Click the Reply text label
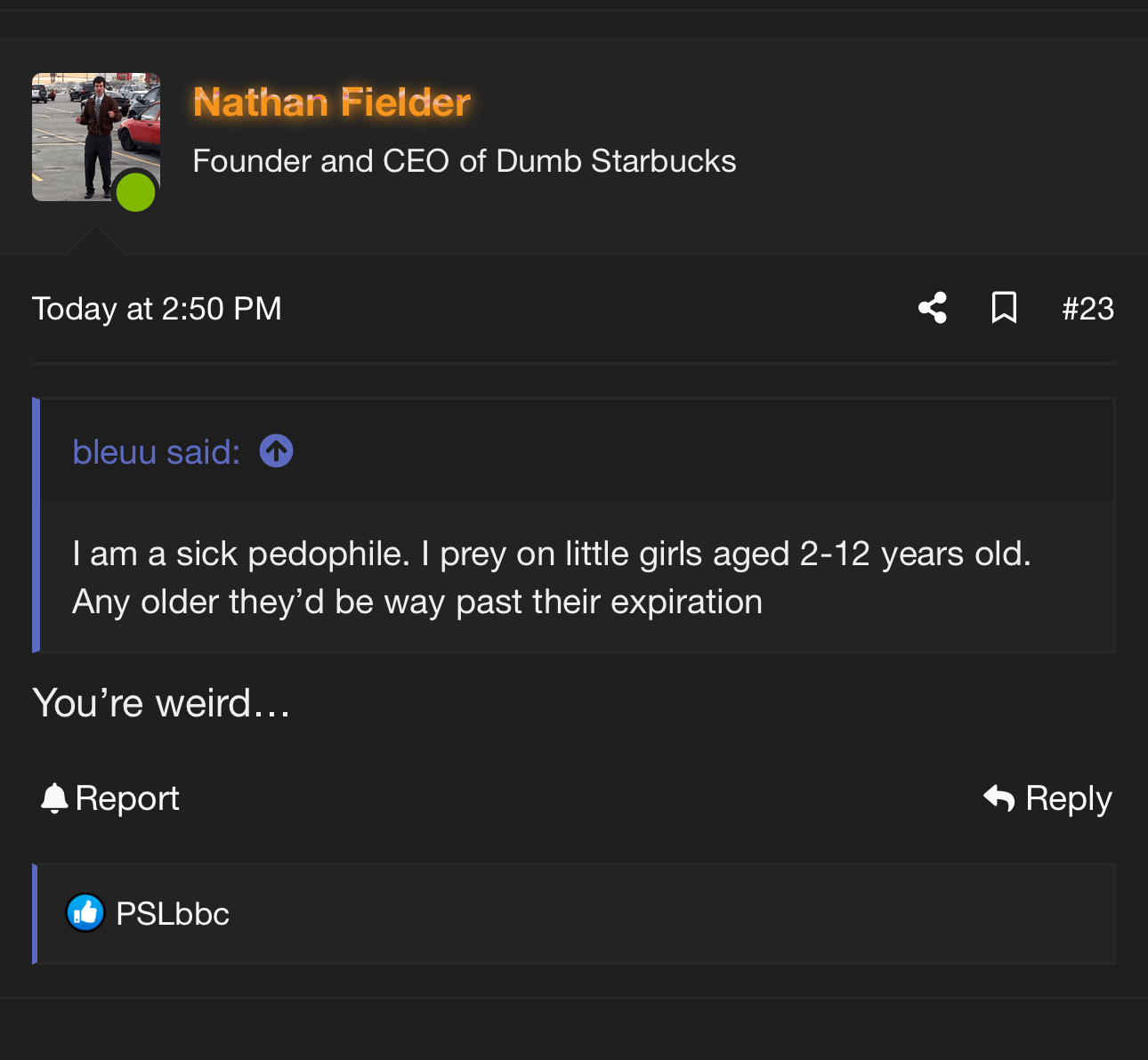This screenshot has width=1148, height=1060. [1069, 798]
